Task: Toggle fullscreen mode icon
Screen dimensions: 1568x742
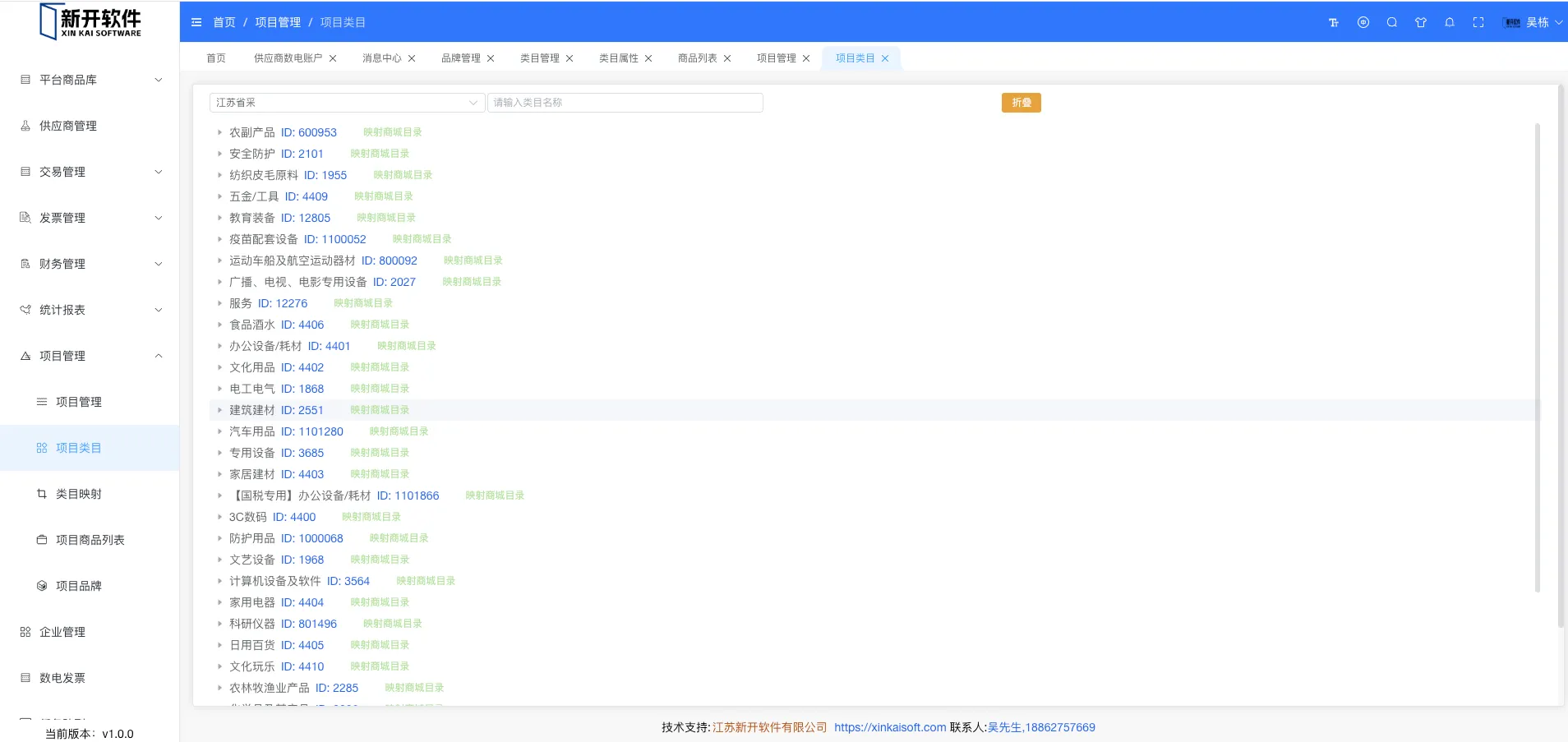Action: 1478,23
